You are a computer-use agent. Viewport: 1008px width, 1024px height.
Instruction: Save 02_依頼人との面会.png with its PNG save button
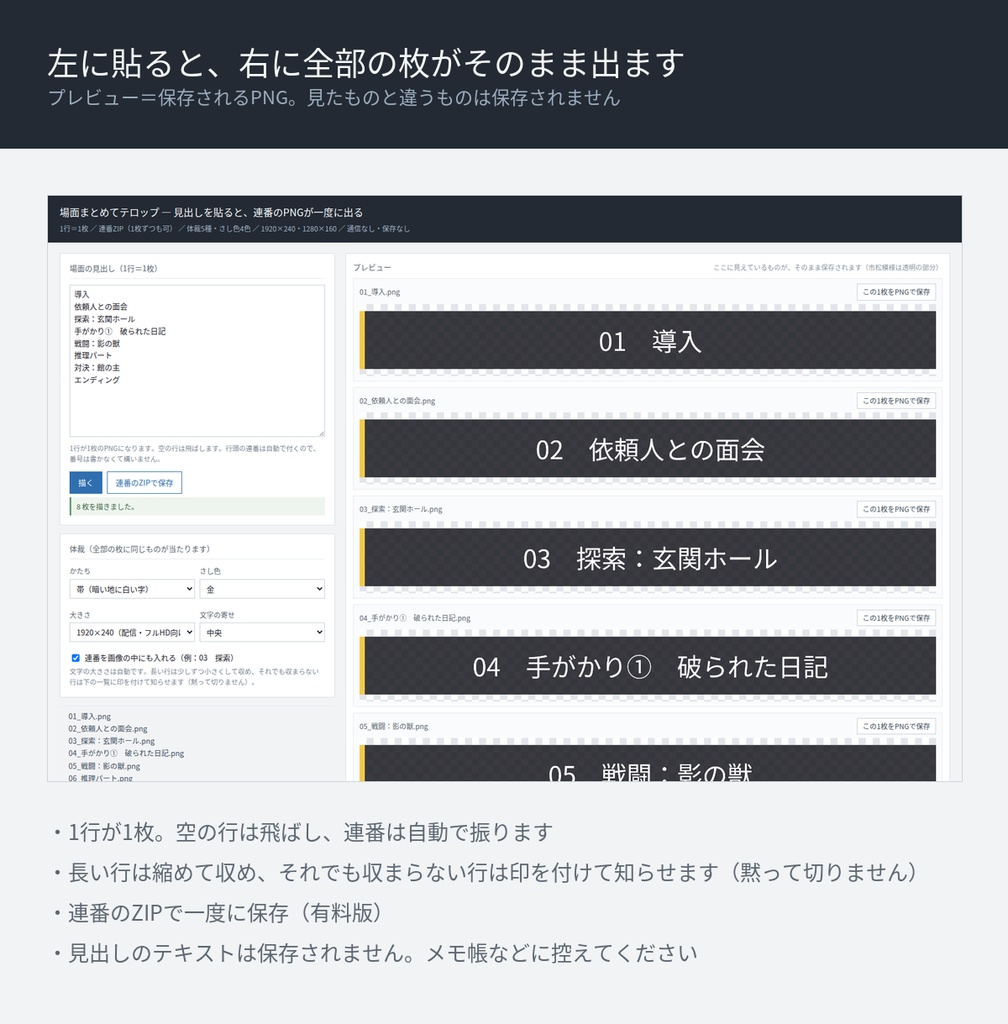click(896, 400)
